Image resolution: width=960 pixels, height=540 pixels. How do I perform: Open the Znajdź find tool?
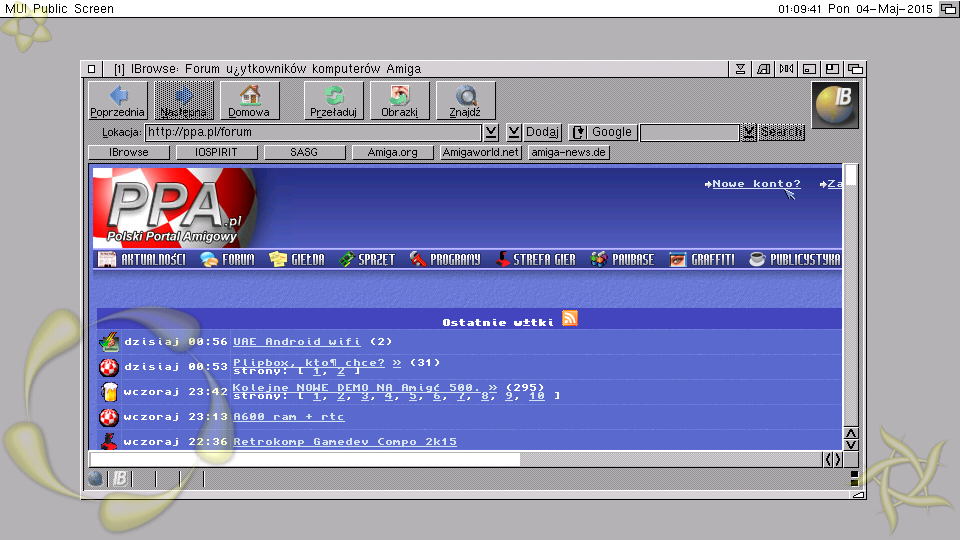point(465,100)
